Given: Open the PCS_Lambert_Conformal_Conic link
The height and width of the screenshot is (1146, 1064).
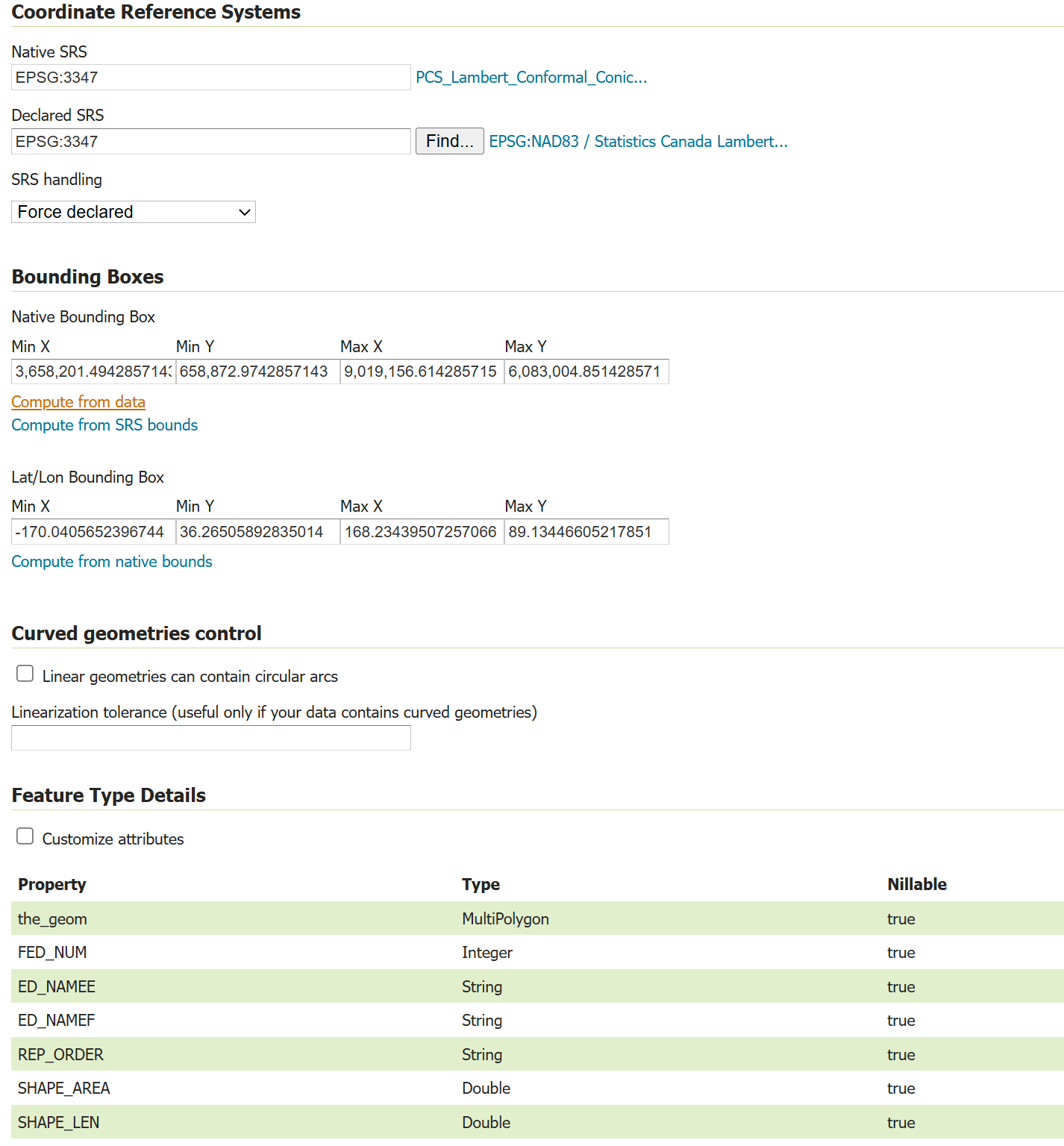Looking at the screenshot, I should pyautogui.click(x=531, y=78).
